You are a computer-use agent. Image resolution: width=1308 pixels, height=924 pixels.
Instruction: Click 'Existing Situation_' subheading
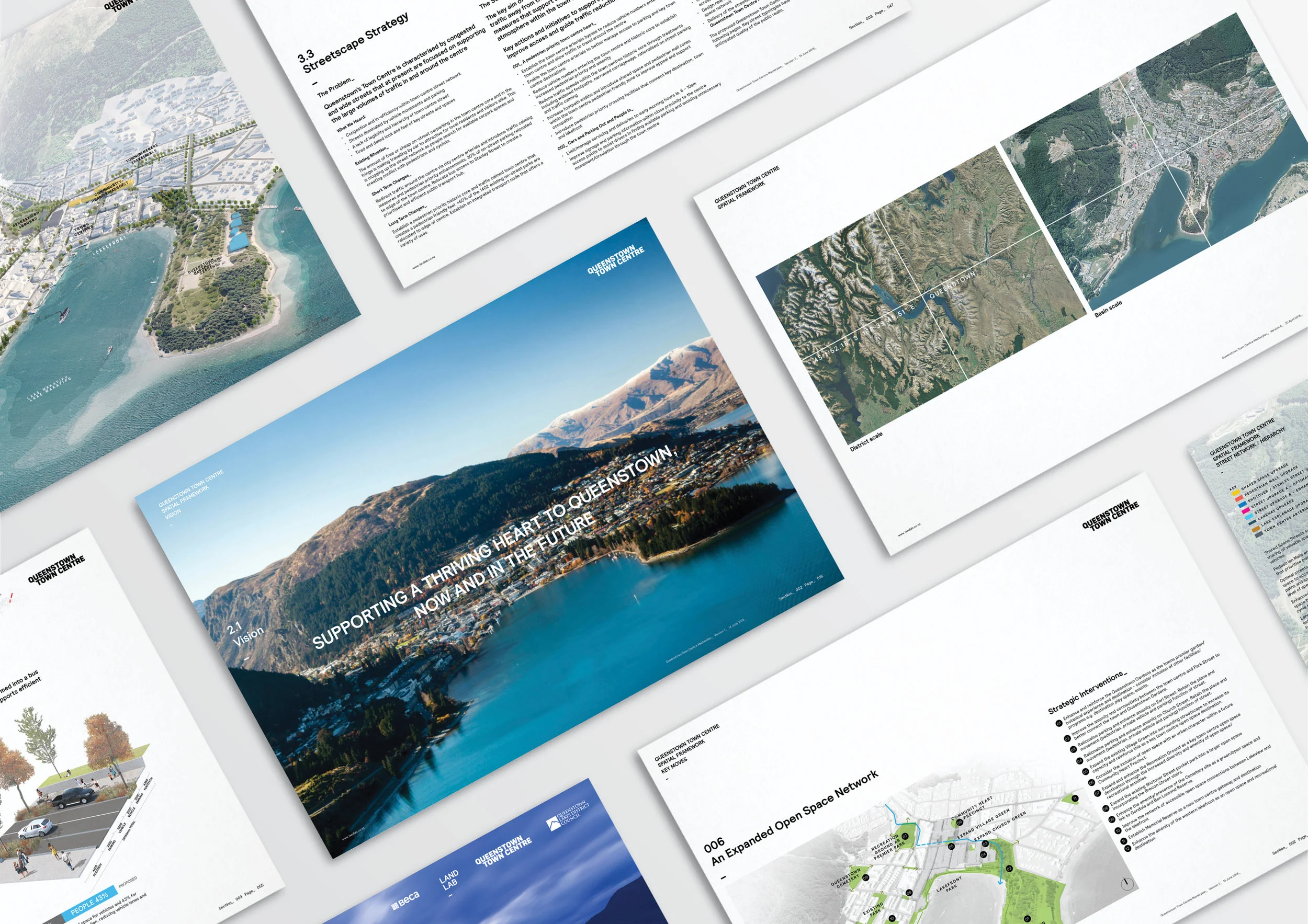click(371, 156)
